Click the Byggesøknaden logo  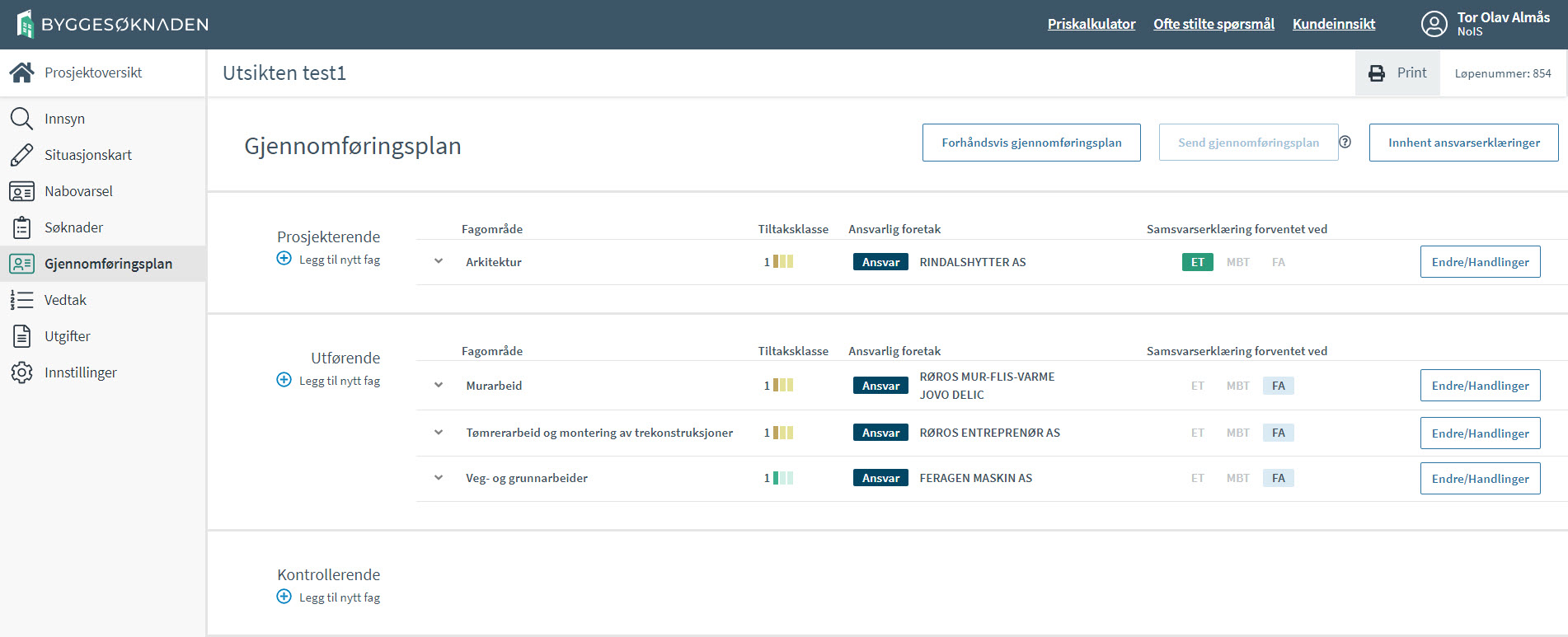[113, 24]
